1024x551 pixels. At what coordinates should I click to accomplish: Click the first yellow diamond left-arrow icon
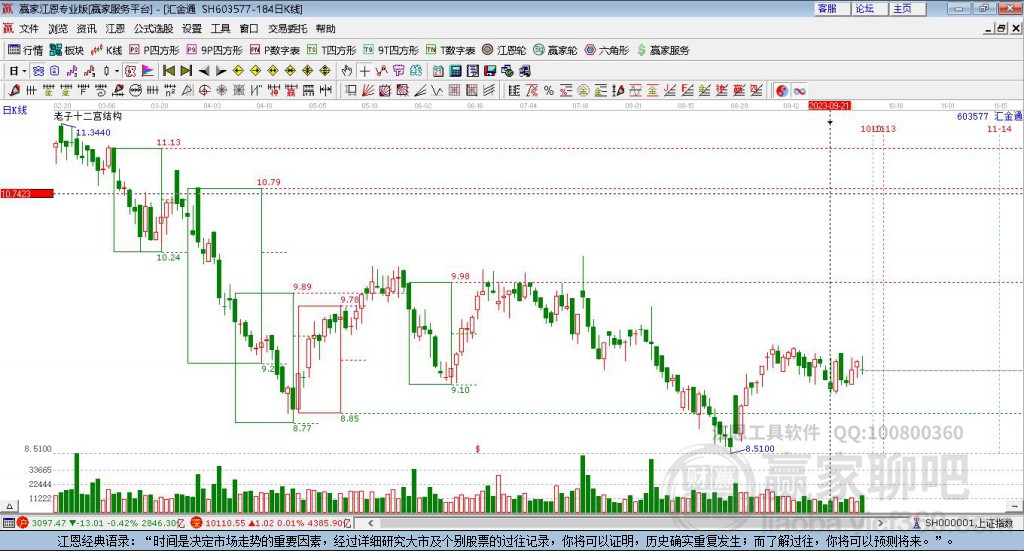coord(238,71)
